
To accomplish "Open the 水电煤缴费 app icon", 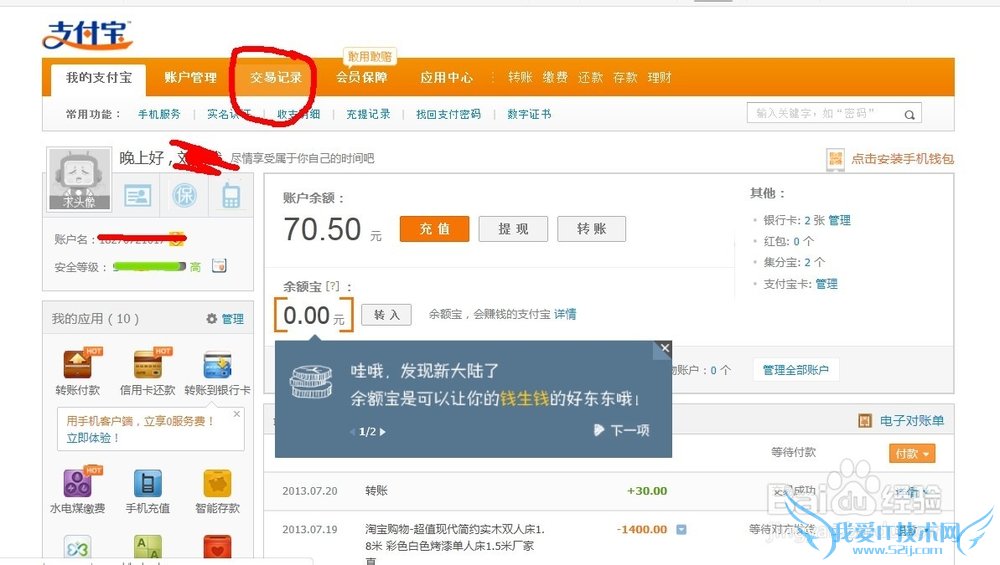I will pyautogui.click(x=78, y=483).
